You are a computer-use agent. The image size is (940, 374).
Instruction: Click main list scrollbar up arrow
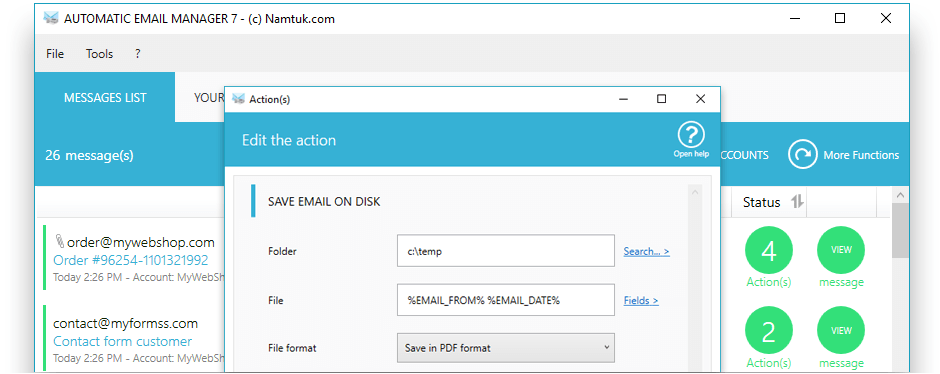pos(900,195)
